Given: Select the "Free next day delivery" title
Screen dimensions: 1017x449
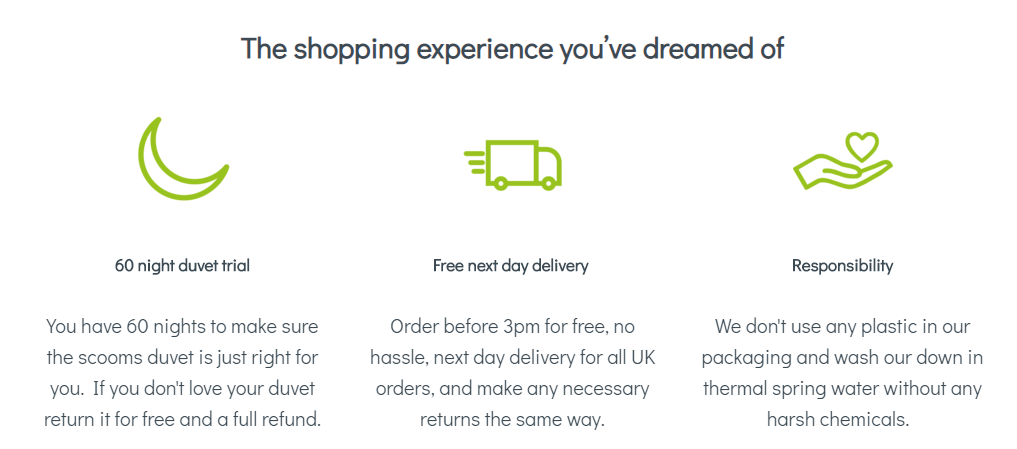Looking at the screenshot, I should point(510,266).
